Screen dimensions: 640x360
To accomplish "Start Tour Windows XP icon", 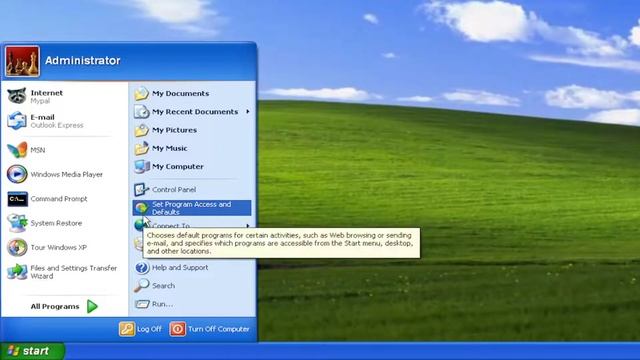I will tap(17, 247).
